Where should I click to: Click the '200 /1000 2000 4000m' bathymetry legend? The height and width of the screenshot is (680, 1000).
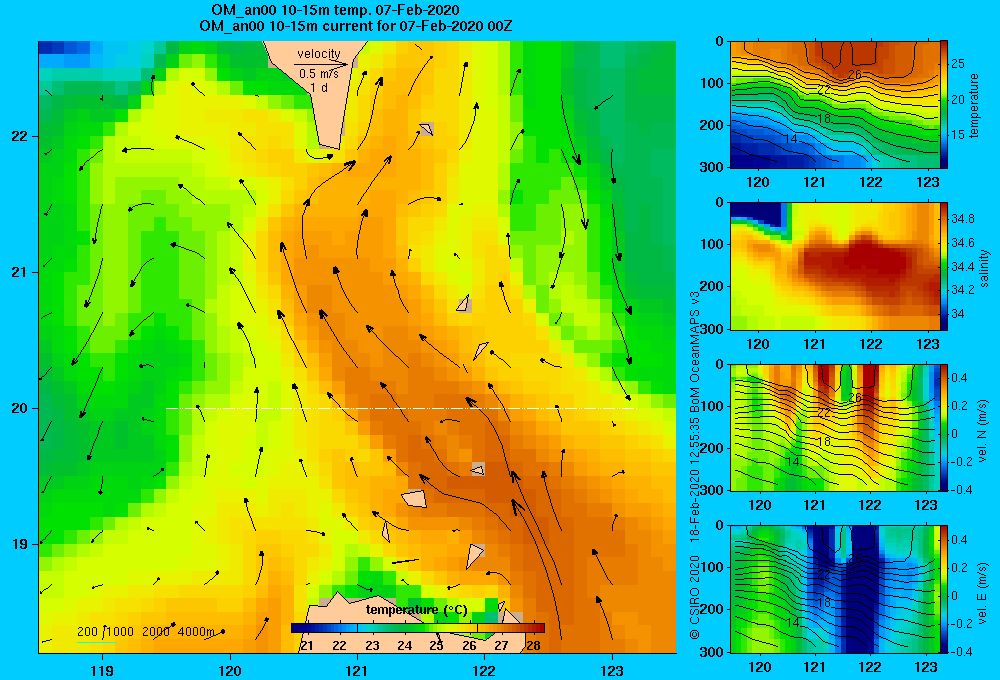tap(146, 632)
